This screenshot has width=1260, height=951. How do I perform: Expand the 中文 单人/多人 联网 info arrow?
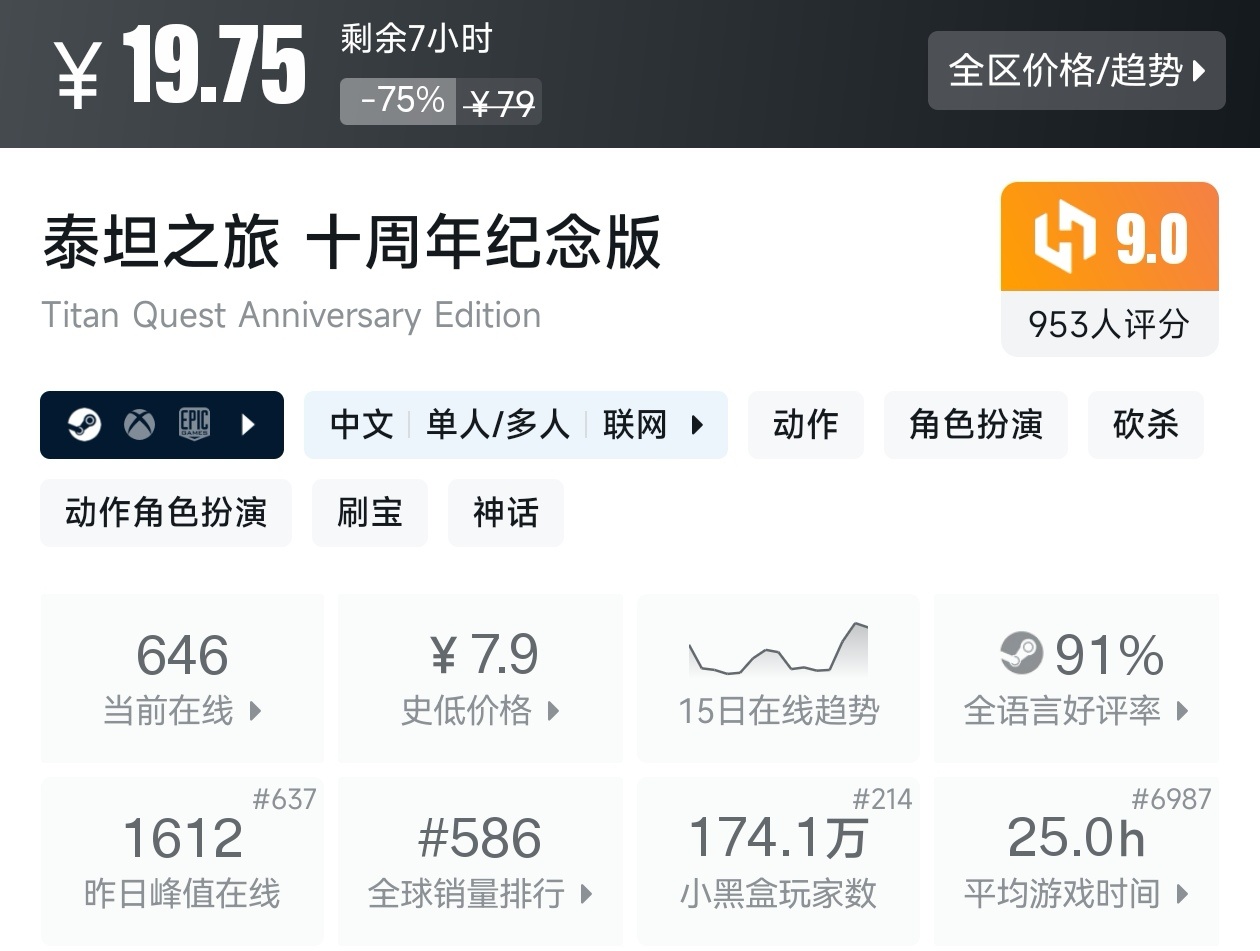click(697, 425)
